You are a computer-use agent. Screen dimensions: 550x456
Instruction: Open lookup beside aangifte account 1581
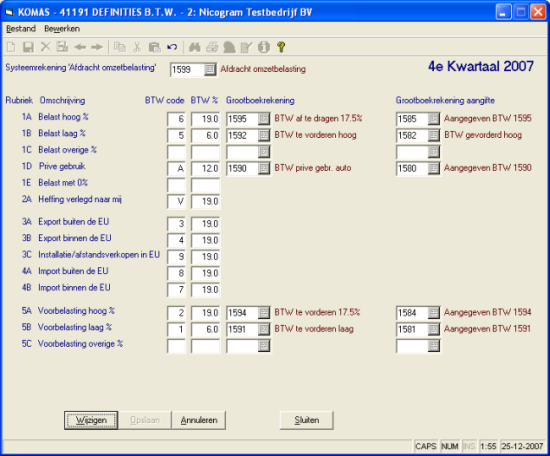click(434, 329)
